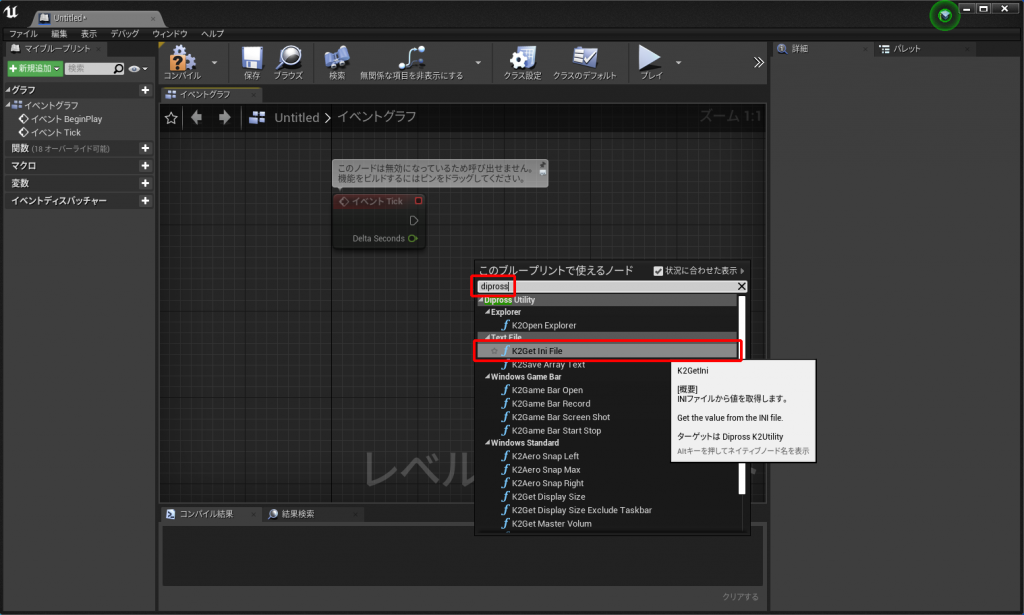
Task: Click Untitled breadcrumb link
Action: [296, 118]
